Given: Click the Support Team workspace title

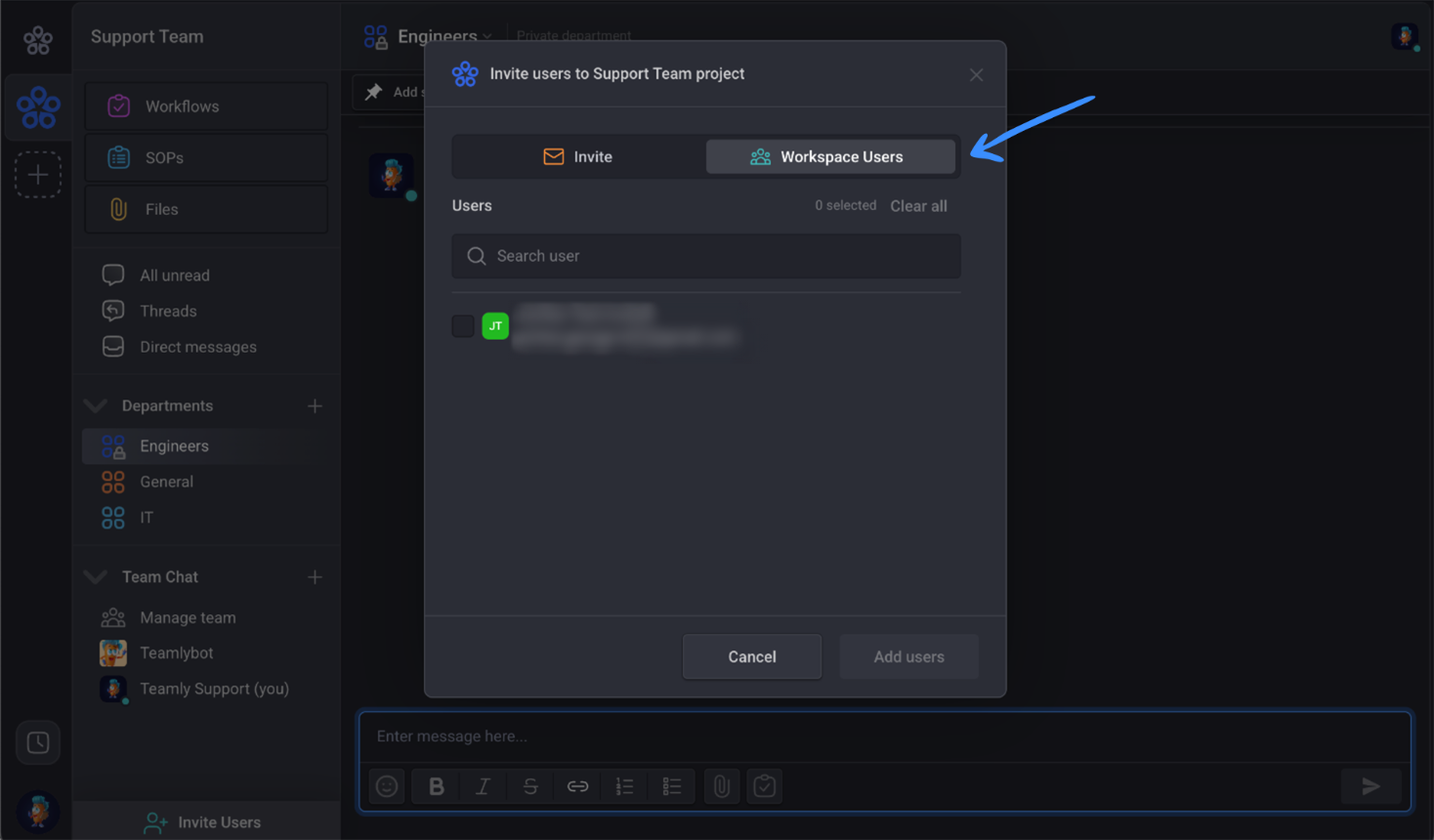Looking at the screenshot, I should pyautogui.click(x=148, y=37).
